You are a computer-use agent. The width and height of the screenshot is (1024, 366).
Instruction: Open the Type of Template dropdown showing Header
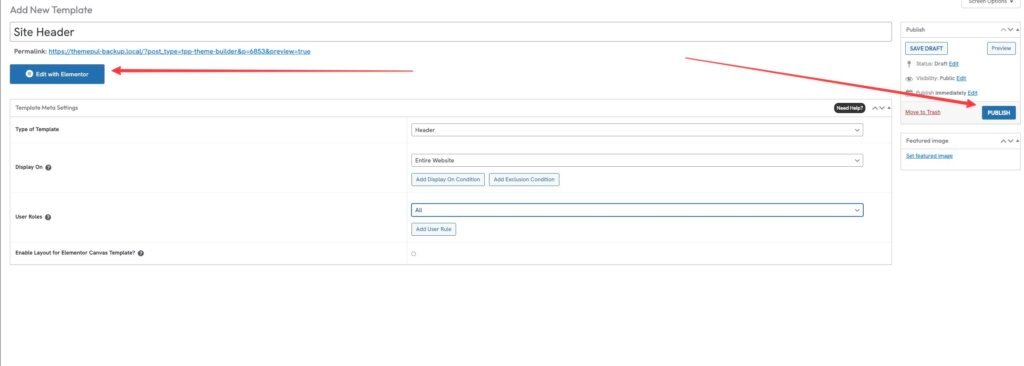(637, 130)
